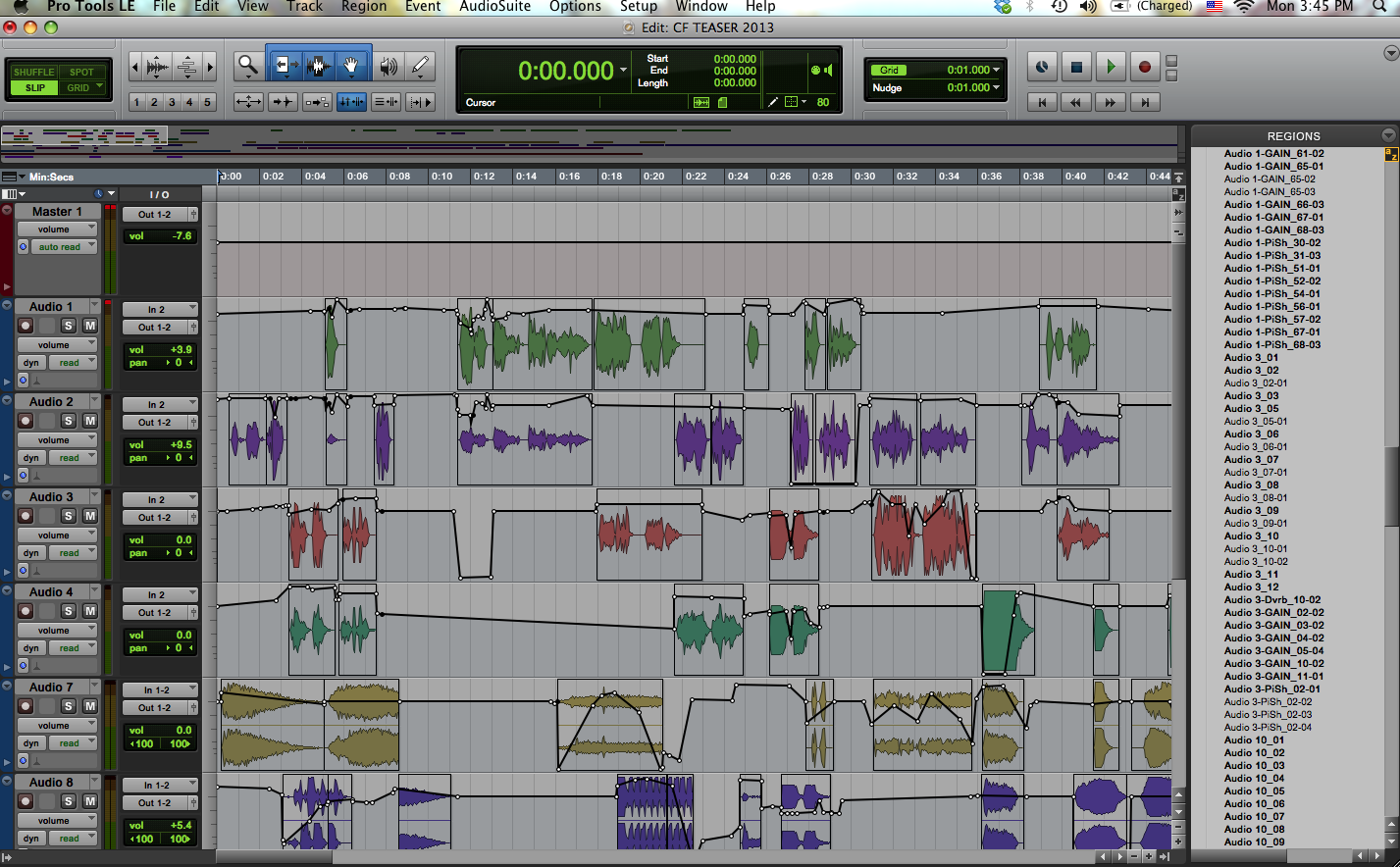The image size is (1400, 867).
Task: Stop playback with the Stop button
Action: (1076, 68)
